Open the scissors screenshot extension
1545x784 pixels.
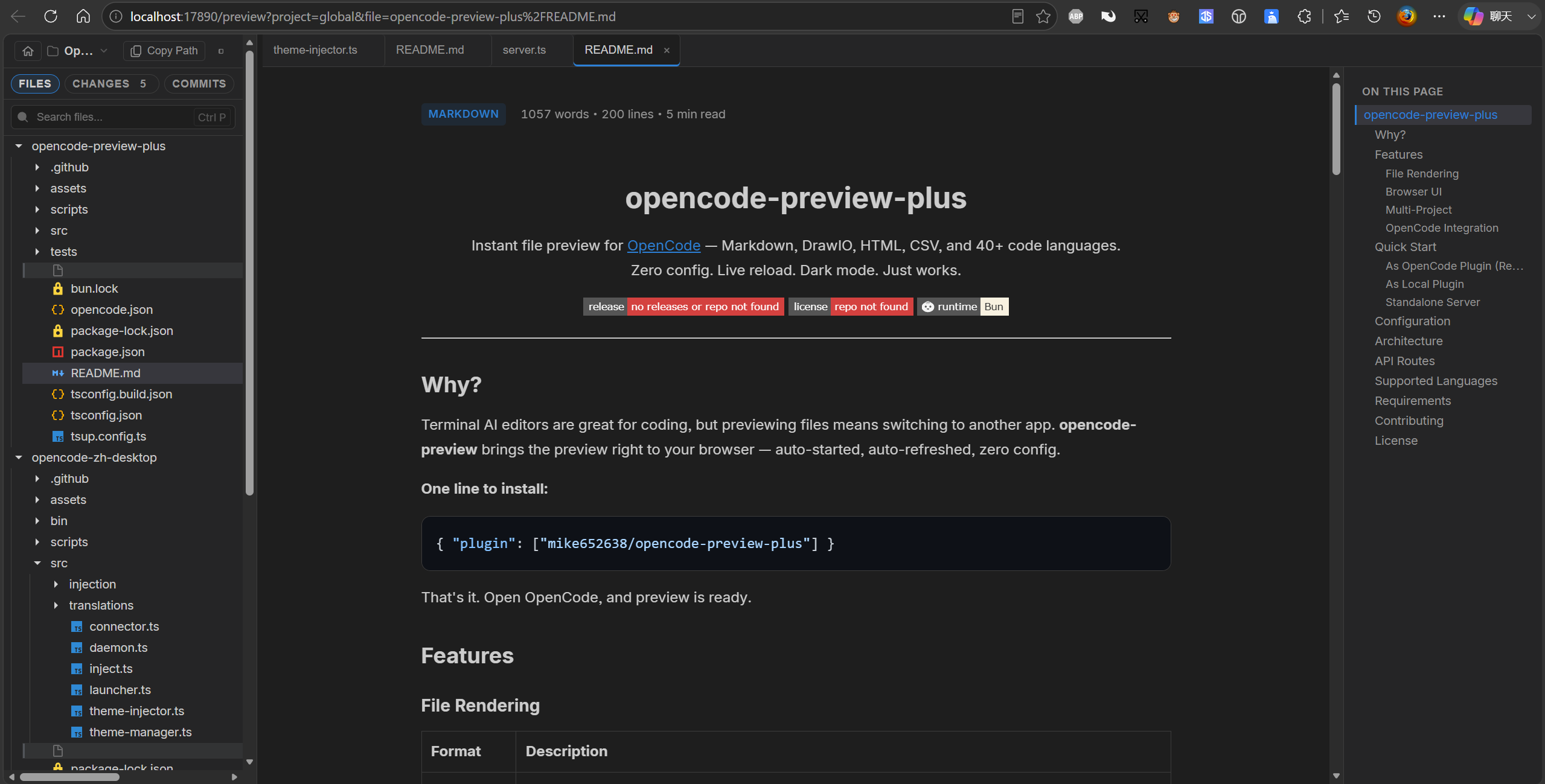(1141, 16)
